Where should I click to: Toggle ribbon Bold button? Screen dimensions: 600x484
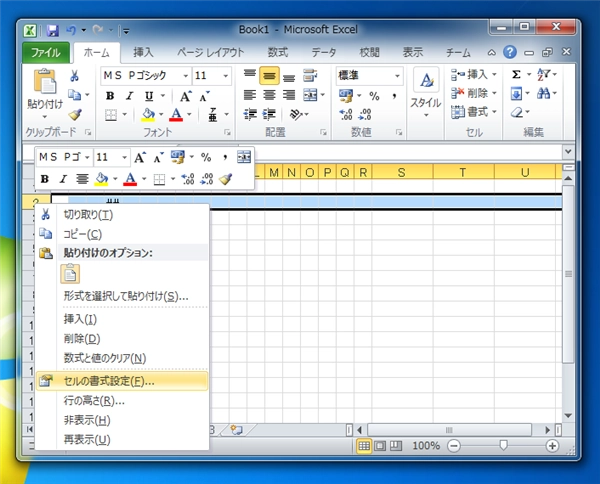tap(110, 96)
